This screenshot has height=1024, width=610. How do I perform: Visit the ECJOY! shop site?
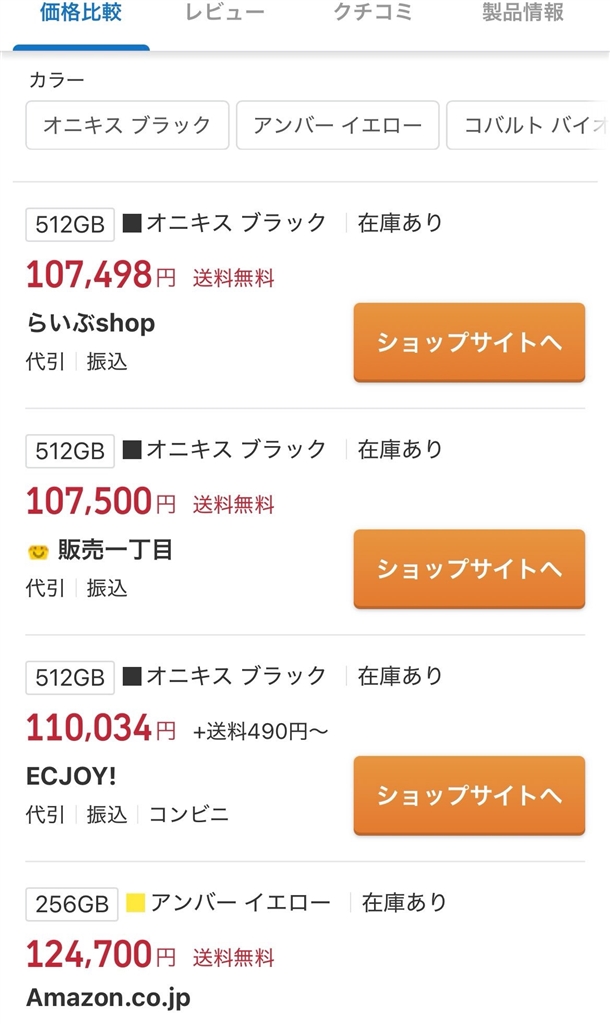click(x=469, y=795)
